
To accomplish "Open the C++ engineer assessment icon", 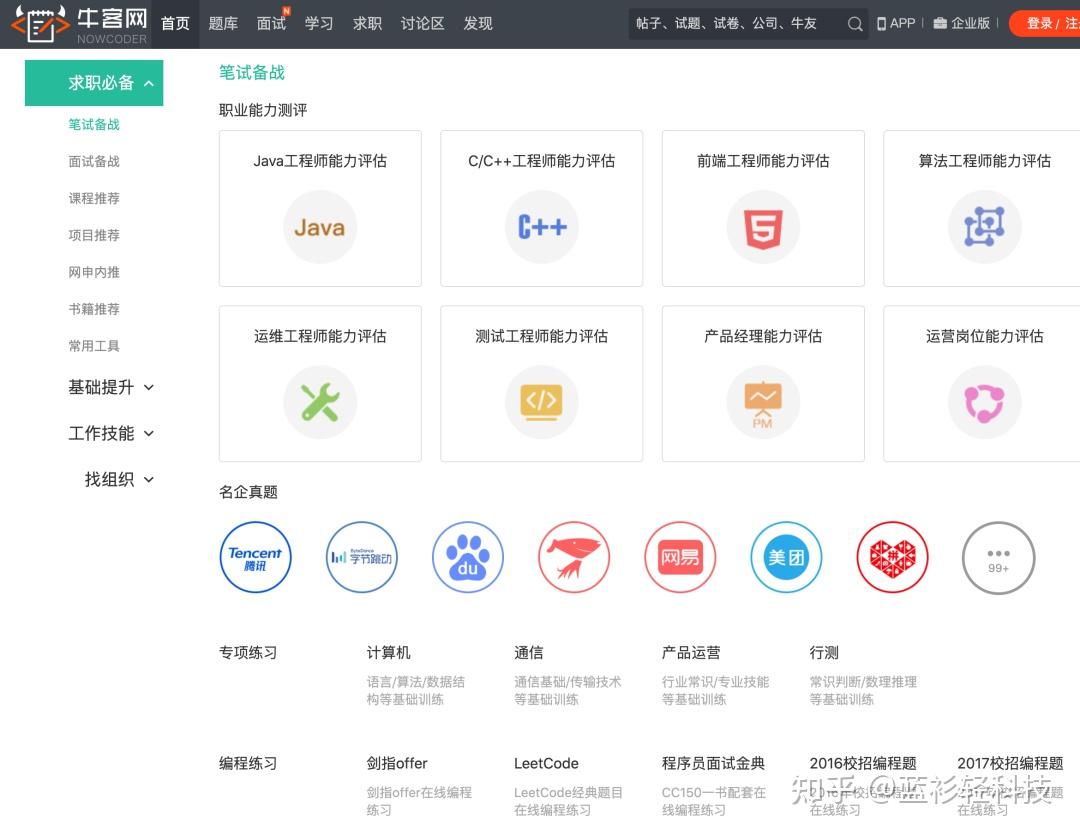I will tap(541, 227).
